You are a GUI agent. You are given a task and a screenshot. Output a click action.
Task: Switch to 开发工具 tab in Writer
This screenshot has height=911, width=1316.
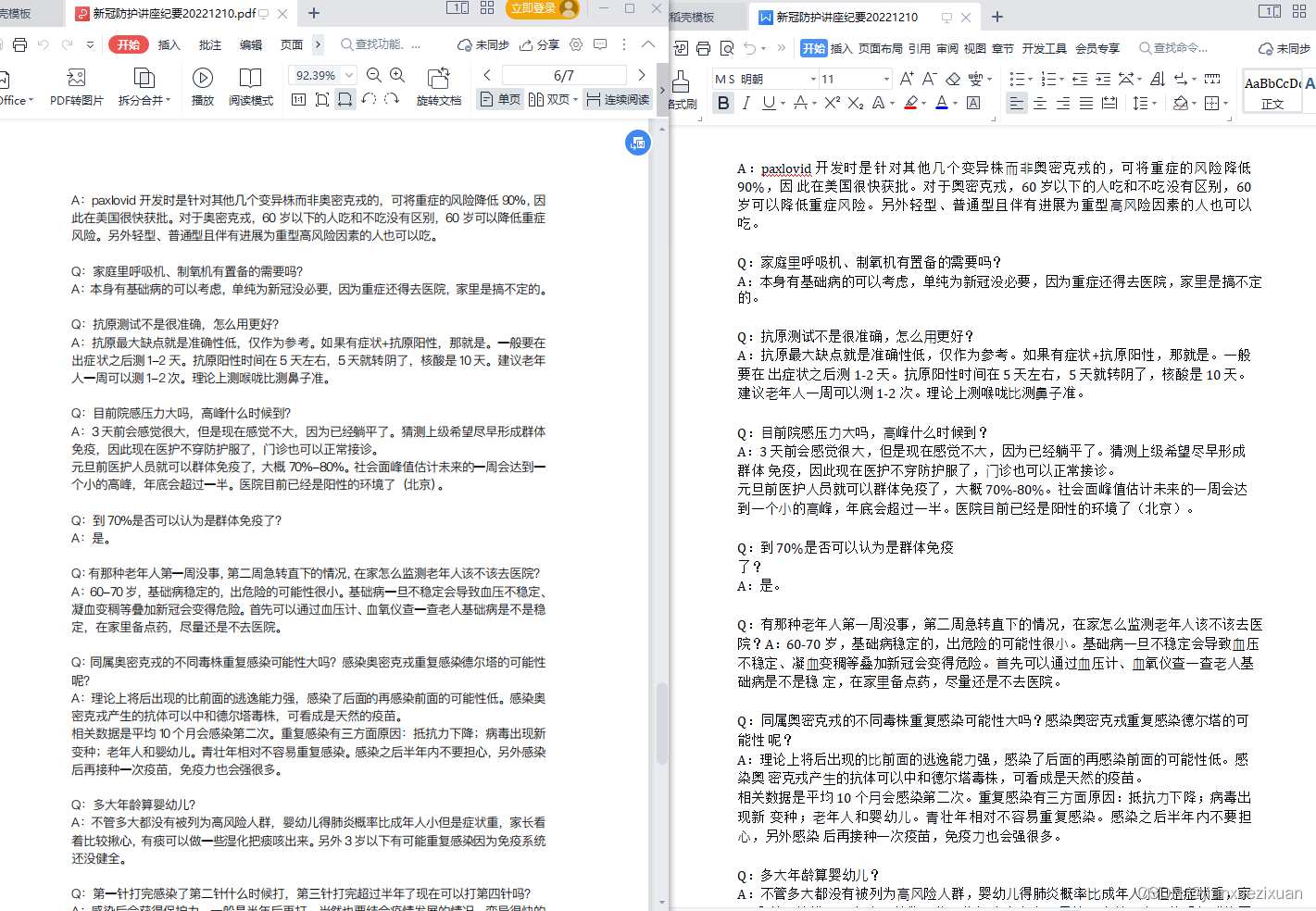[1045, 48]
